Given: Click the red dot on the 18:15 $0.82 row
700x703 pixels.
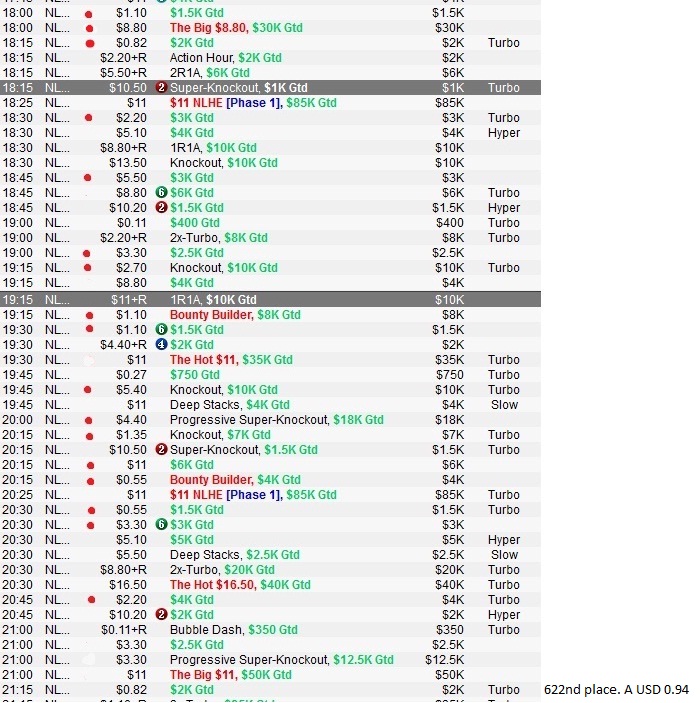Looking at the screenshot, I should click(x=90, y=43).
